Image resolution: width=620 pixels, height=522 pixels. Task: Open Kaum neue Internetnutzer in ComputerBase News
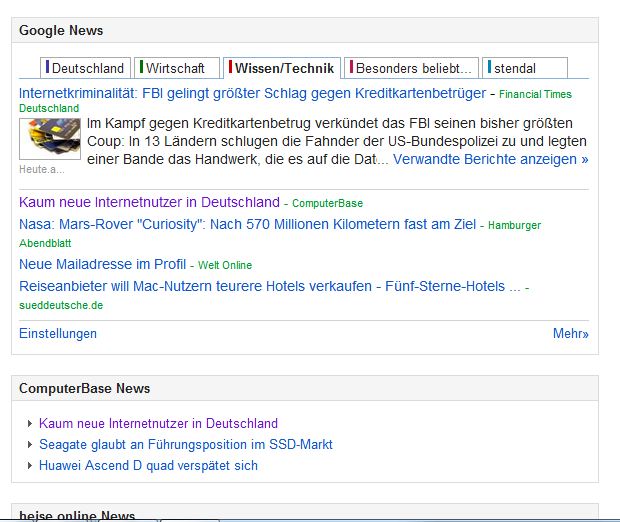click(x=158, y=424)
